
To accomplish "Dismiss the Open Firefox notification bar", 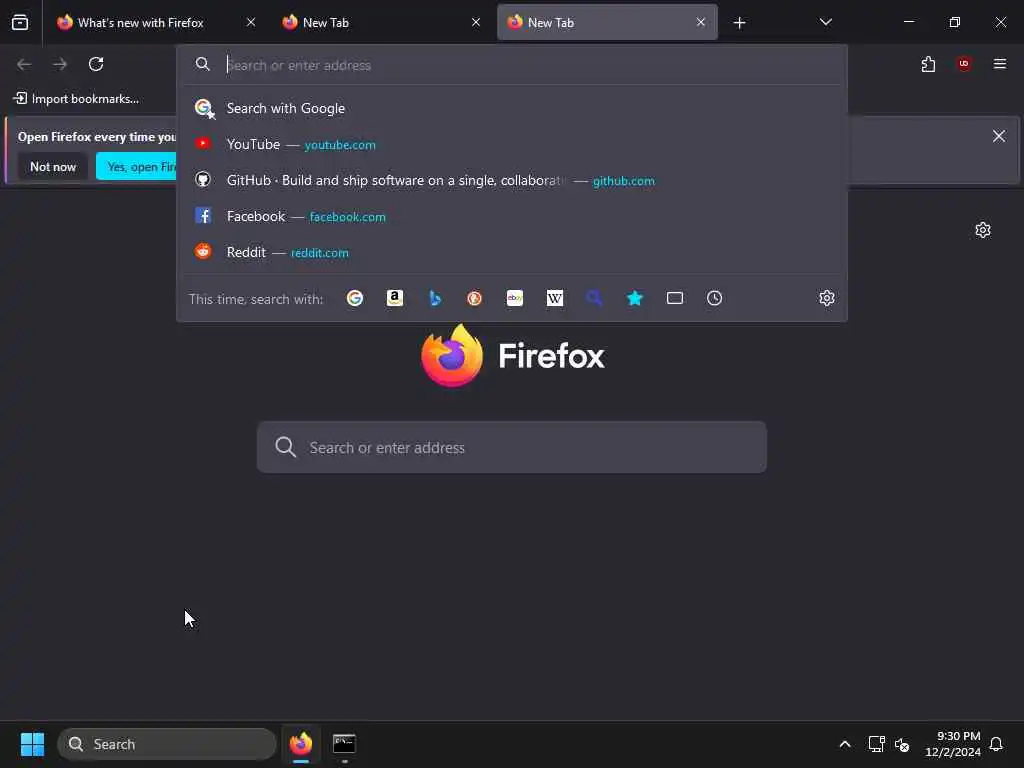I will (999, 136).
